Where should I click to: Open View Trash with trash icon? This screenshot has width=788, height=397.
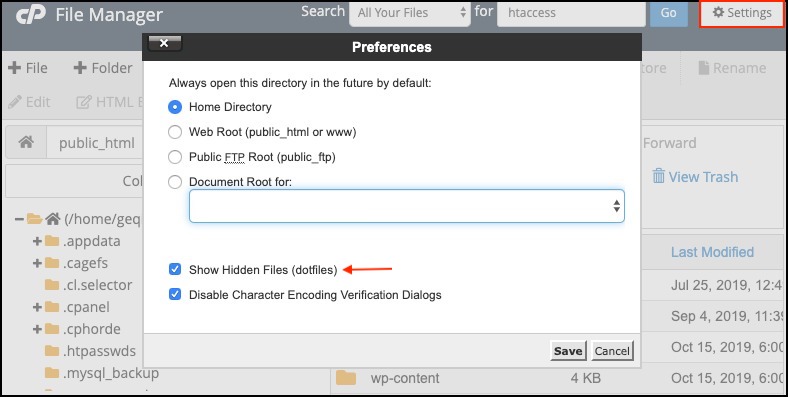[658, 176]
